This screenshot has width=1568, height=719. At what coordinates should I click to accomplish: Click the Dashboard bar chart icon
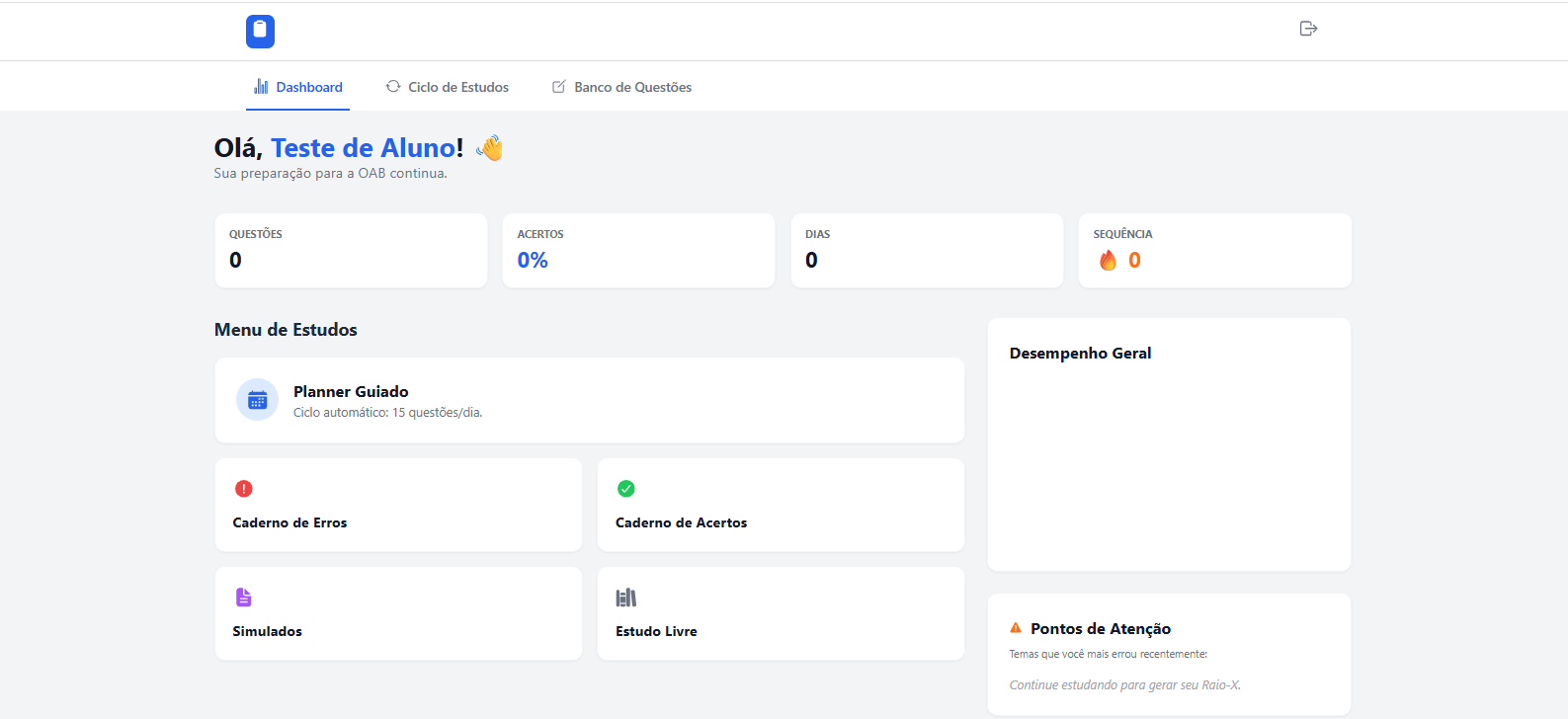[x=261, y=87]
